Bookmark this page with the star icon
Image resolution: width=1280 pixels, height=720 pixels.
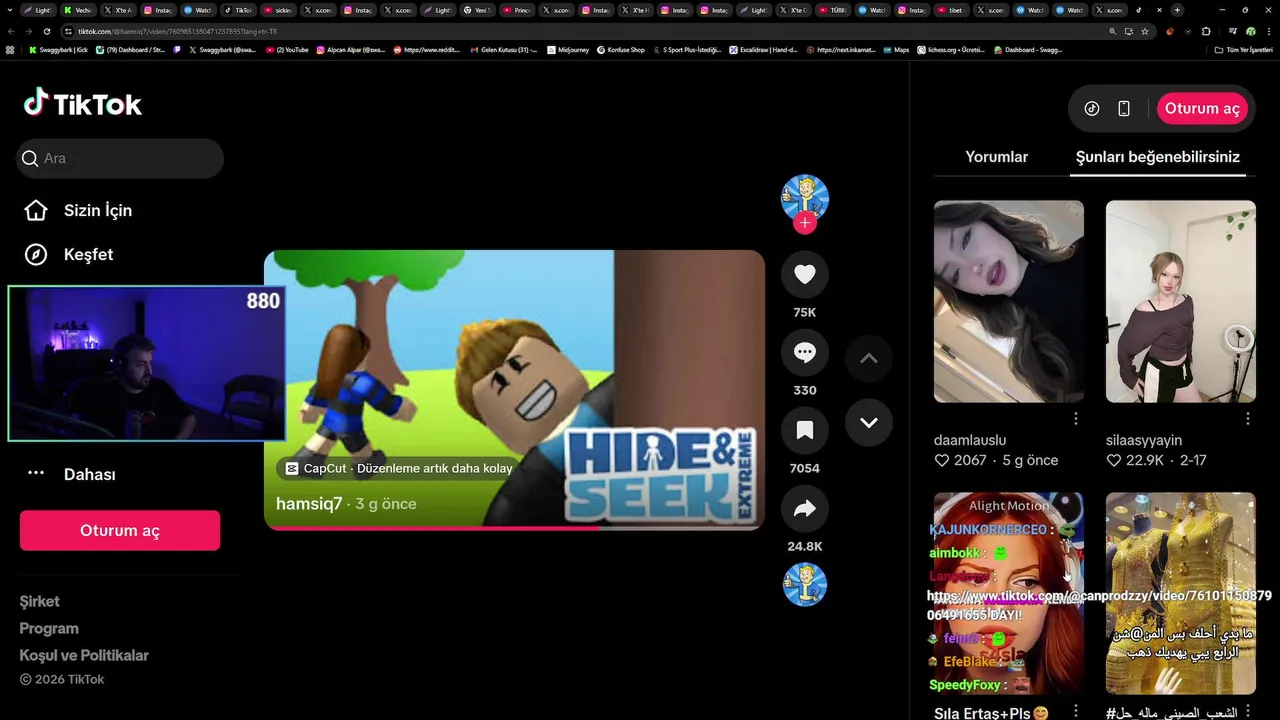1145,31
